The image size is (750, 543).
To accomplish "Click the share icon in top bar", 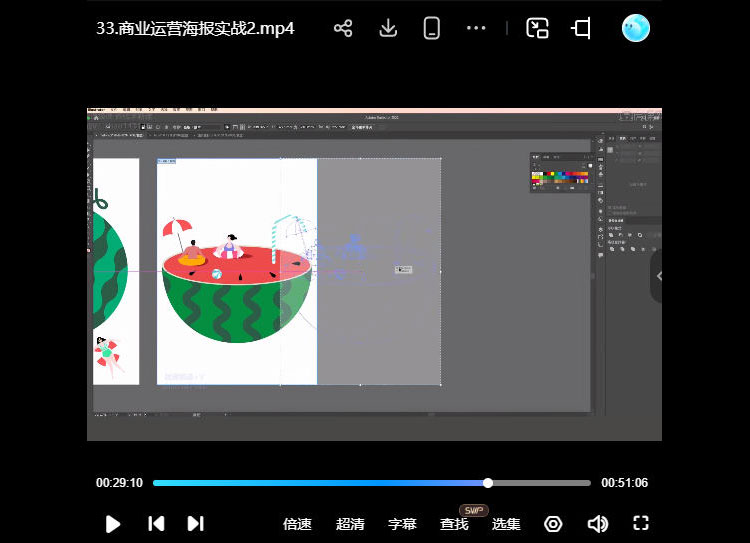I will coord(343,28).
